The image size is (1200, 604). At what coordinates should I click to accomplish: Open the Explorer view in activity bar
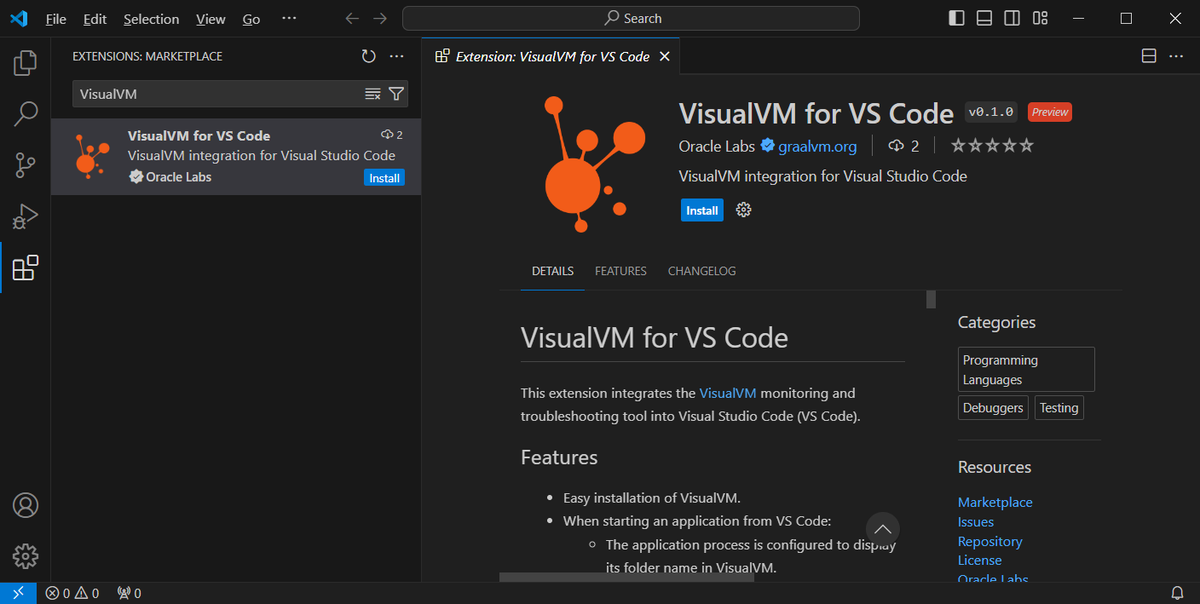click(x=25, y=63)
